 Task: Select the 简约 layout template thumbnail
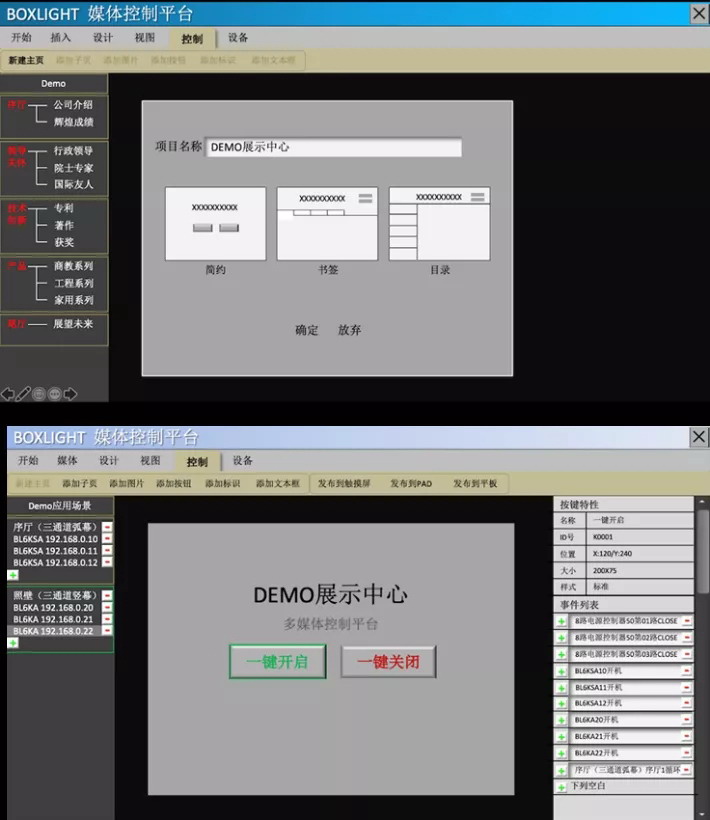pyautogui.click(x=215, y=223)
